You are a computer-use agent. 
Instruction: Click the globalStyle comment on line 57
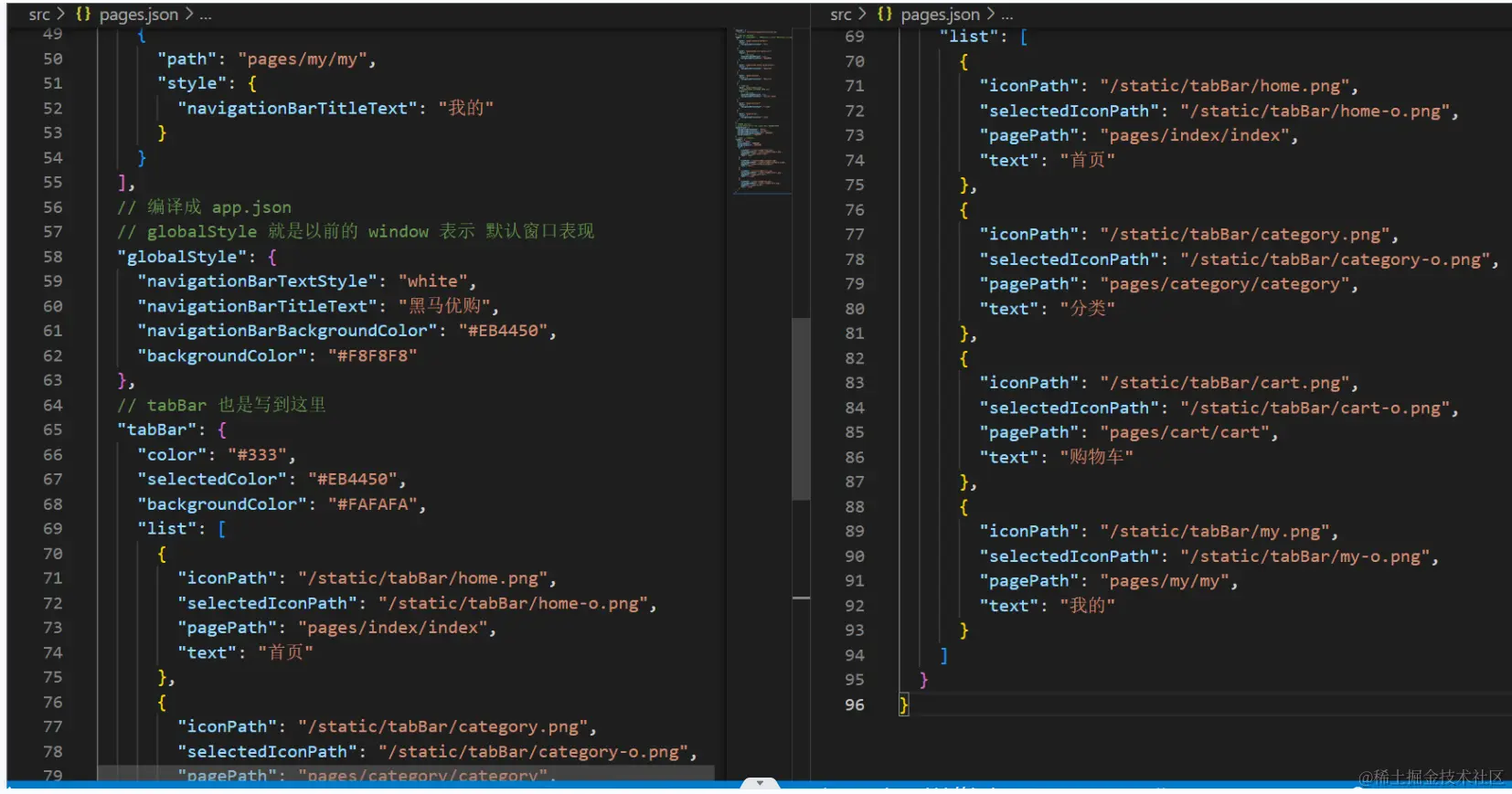tap(356, 231)
